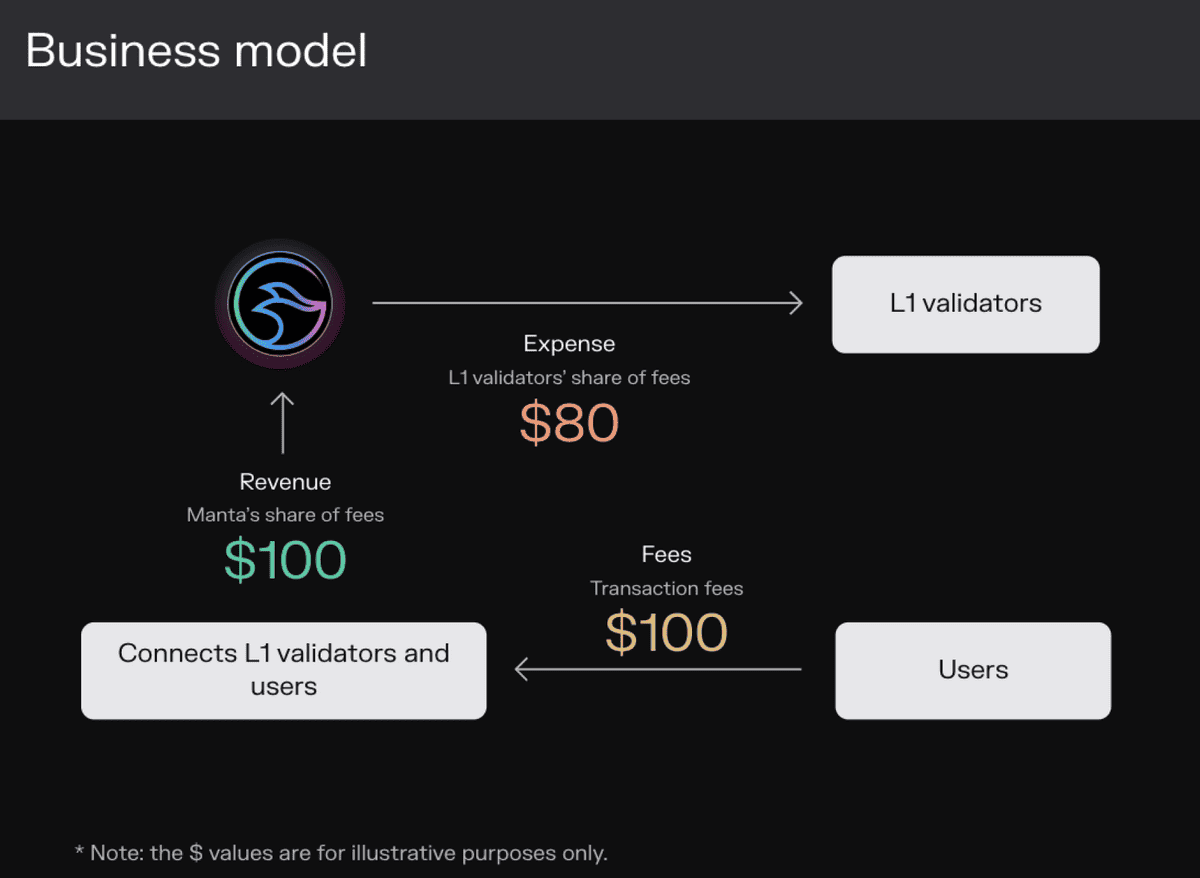The image size is (1200, 878).
Task: Click the Expense label
Action: click(x=569, y=344)
